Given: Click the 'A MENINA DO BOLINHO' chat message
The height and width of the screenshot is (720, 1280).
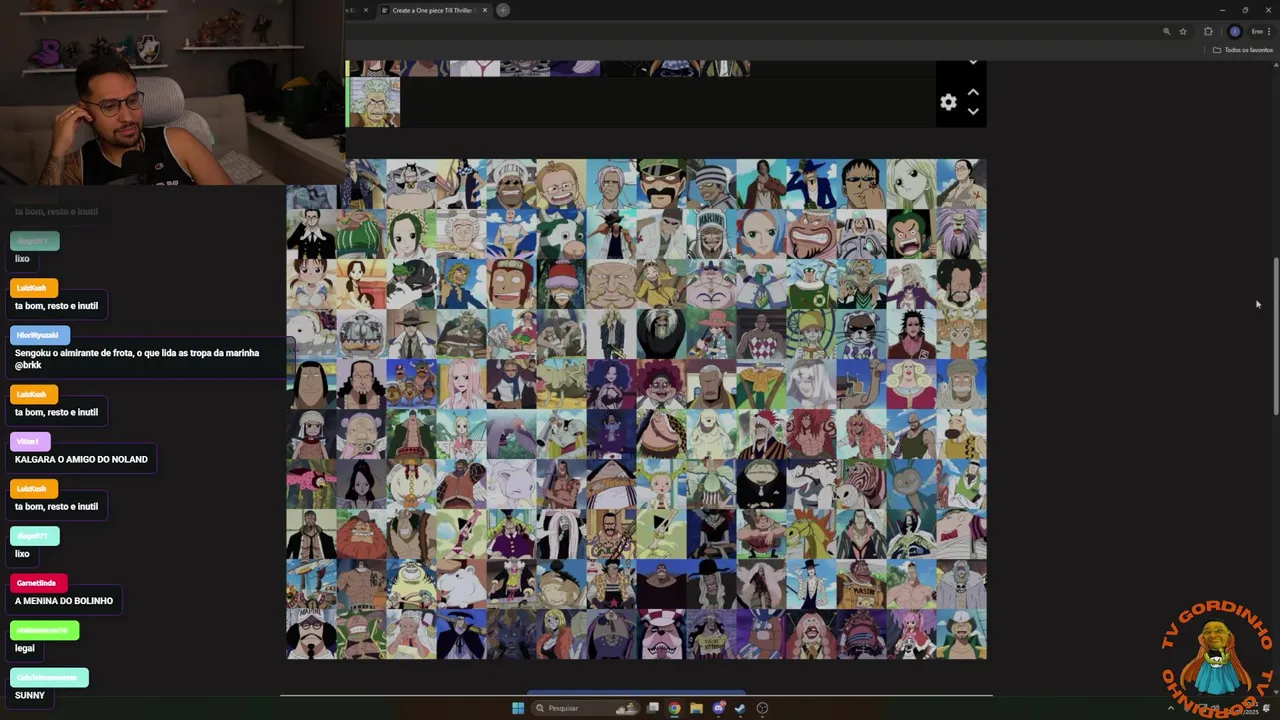Looking at the screenshot, I should [64, 601].
